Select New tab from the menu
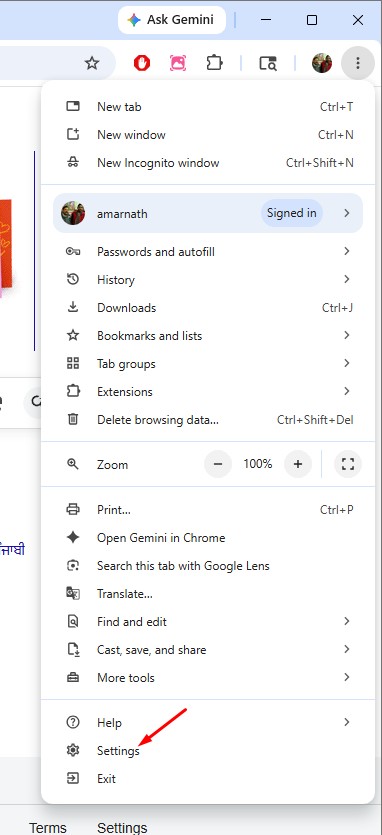Image resolution: width=382 pixels, height=835 pixels. click(208, 107)
